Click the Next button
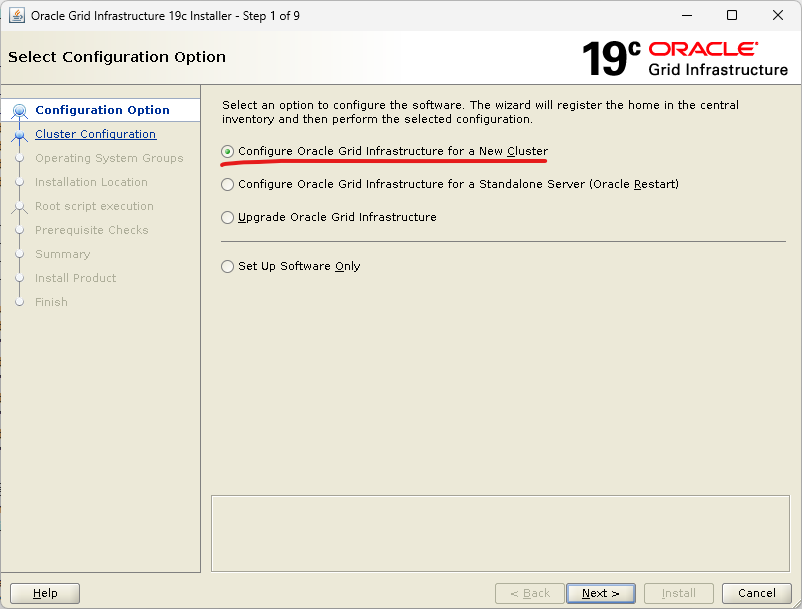 600,593
